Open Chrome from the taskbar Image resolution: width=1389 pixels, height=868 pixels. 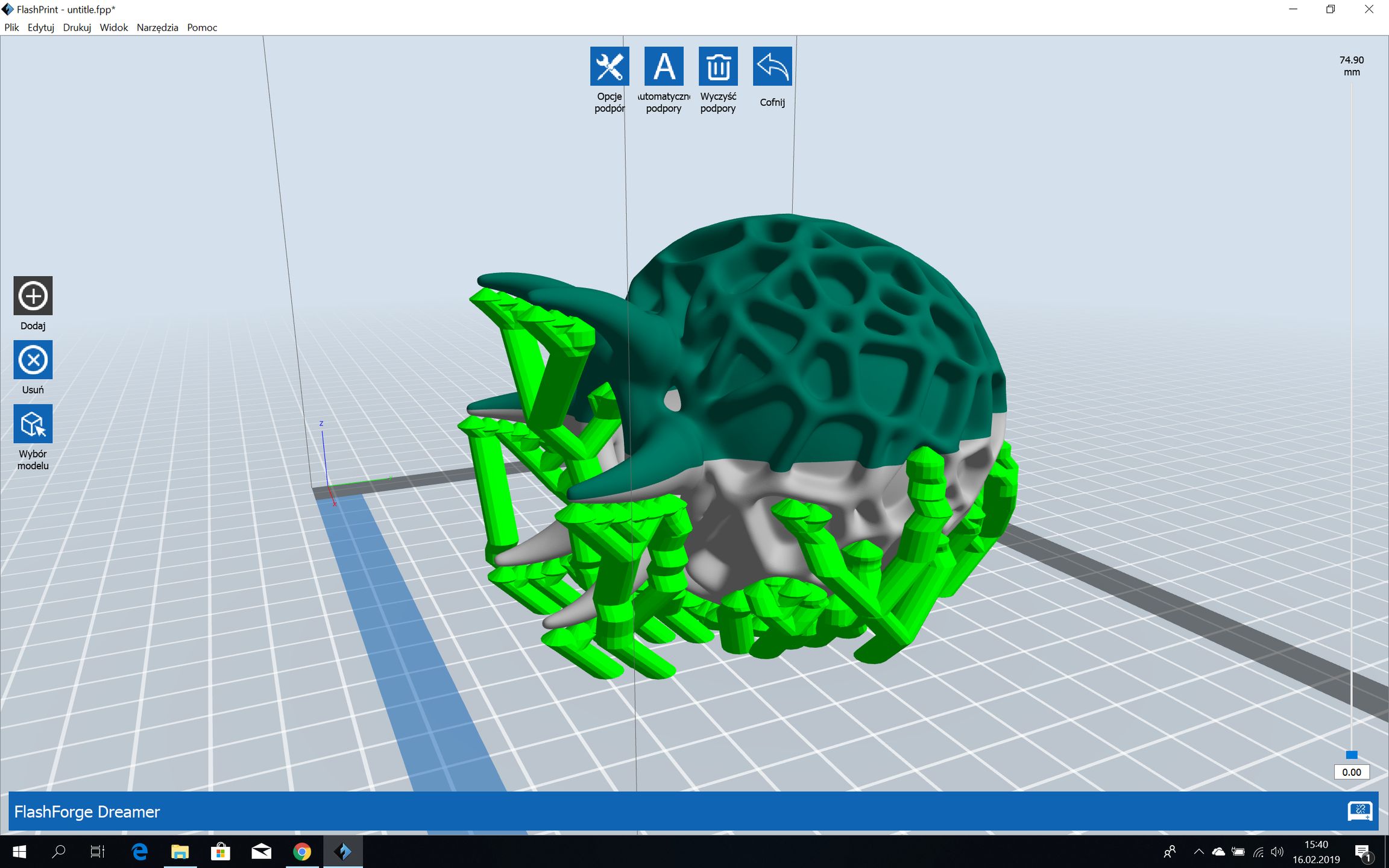pos(302,851)
